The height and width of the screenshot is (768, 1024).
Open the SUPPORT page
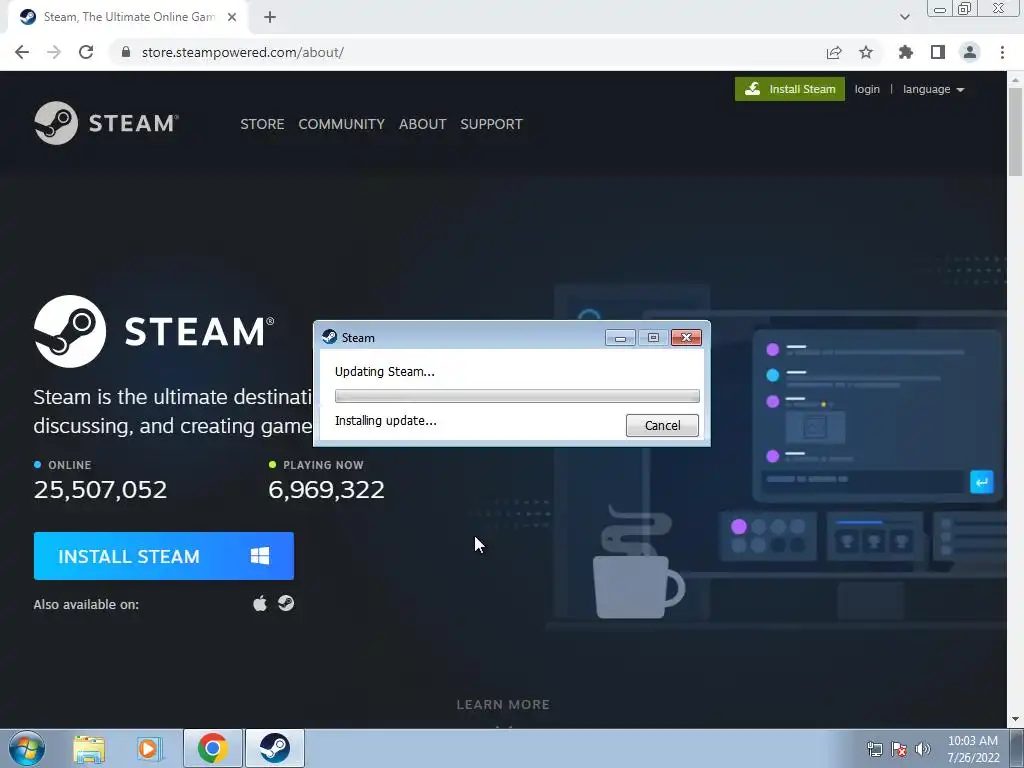pyautogui.click(x=491, y=124)
